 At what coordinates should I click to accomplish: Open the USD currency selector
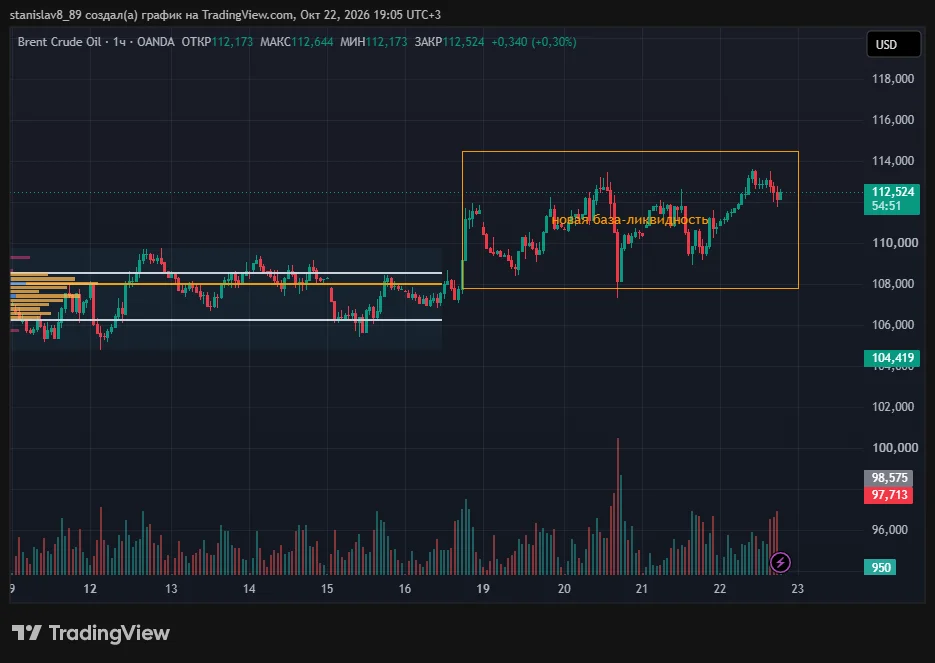pos(893,45)
